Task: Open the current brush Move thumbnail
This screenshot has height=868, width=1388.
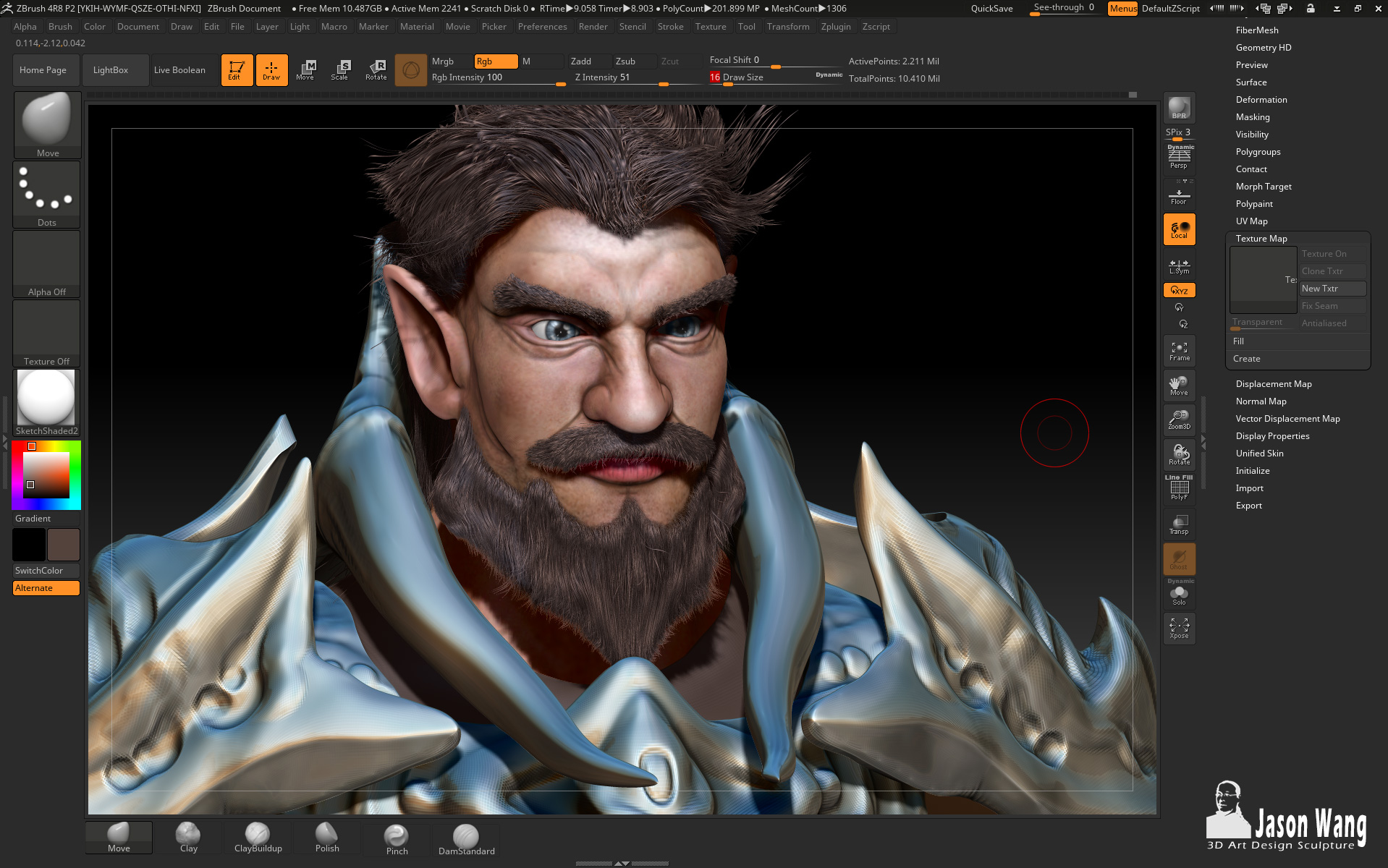Action: (47, 125)
